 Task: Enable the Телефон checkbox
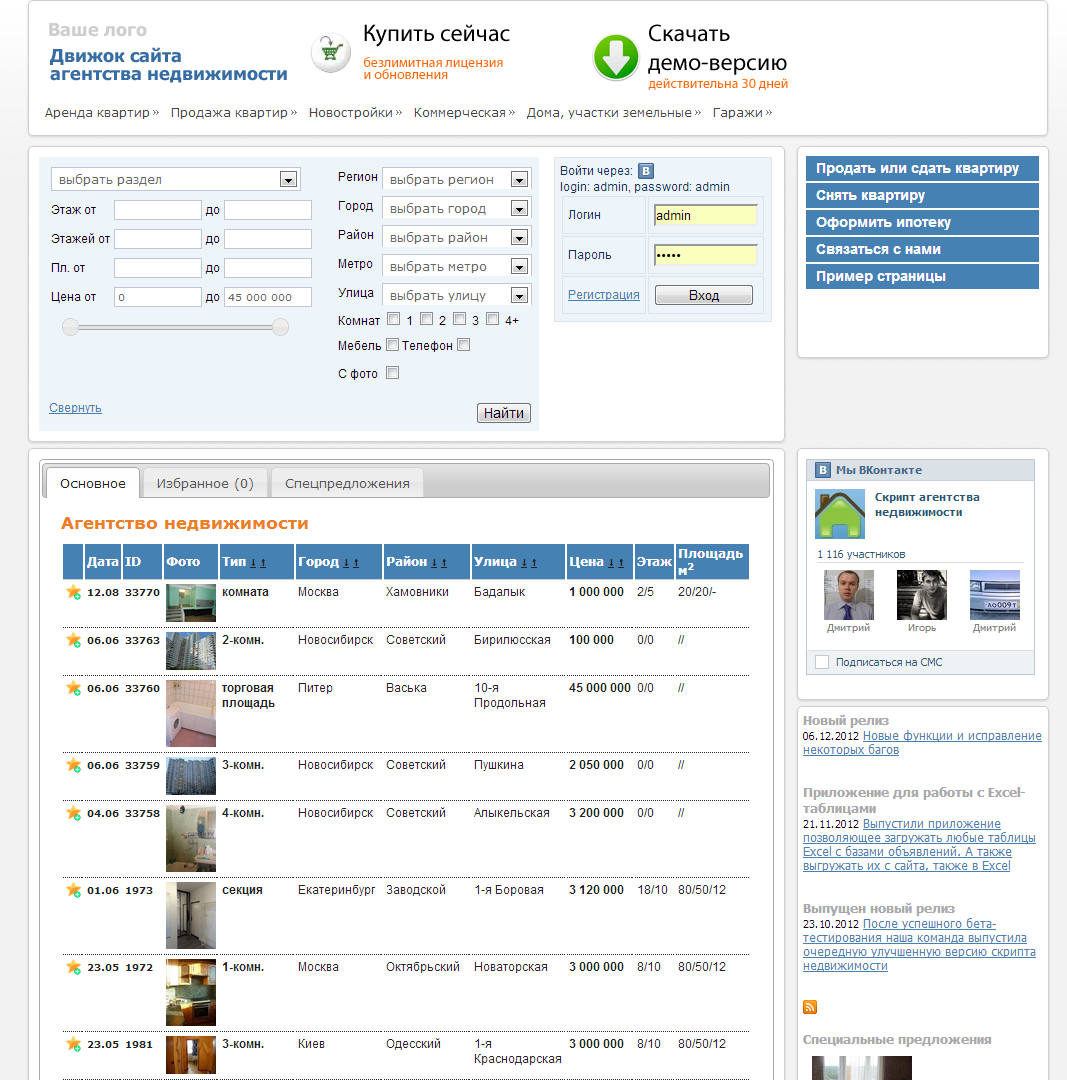[464, 344]
